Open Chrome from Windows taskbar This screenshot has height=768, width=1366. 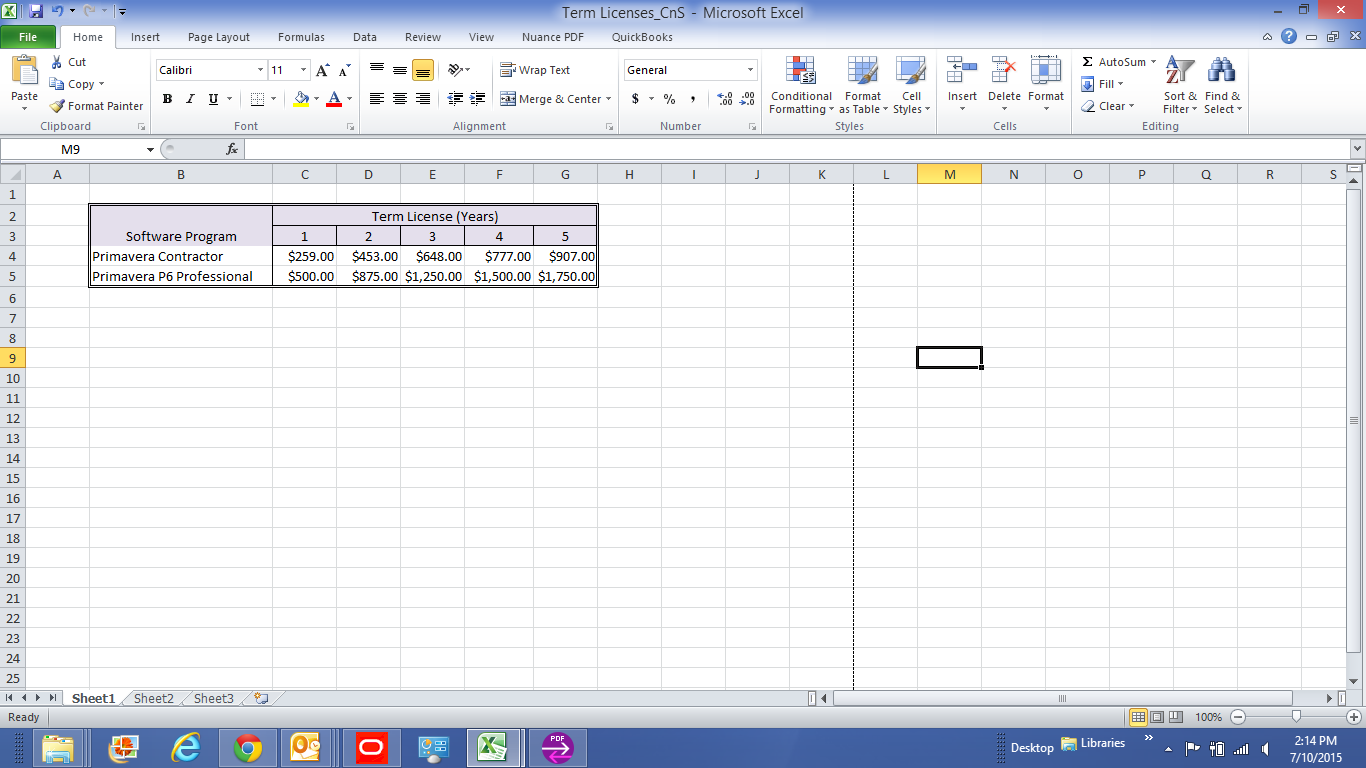pos(248,748)
